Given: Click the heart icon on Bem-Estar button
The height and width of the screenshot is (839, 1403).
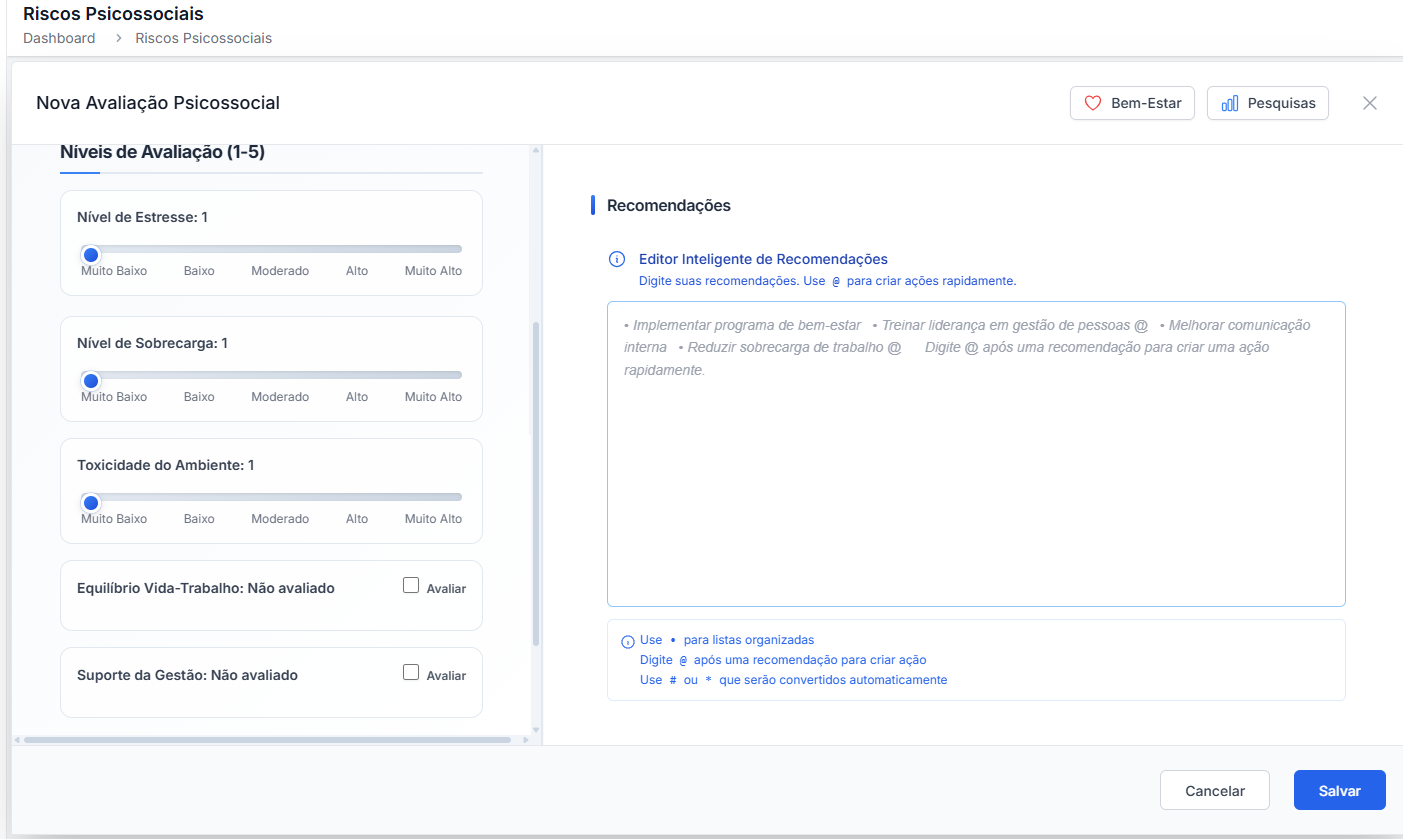Looking at the screenshot, I should [x=1093, y=103].
